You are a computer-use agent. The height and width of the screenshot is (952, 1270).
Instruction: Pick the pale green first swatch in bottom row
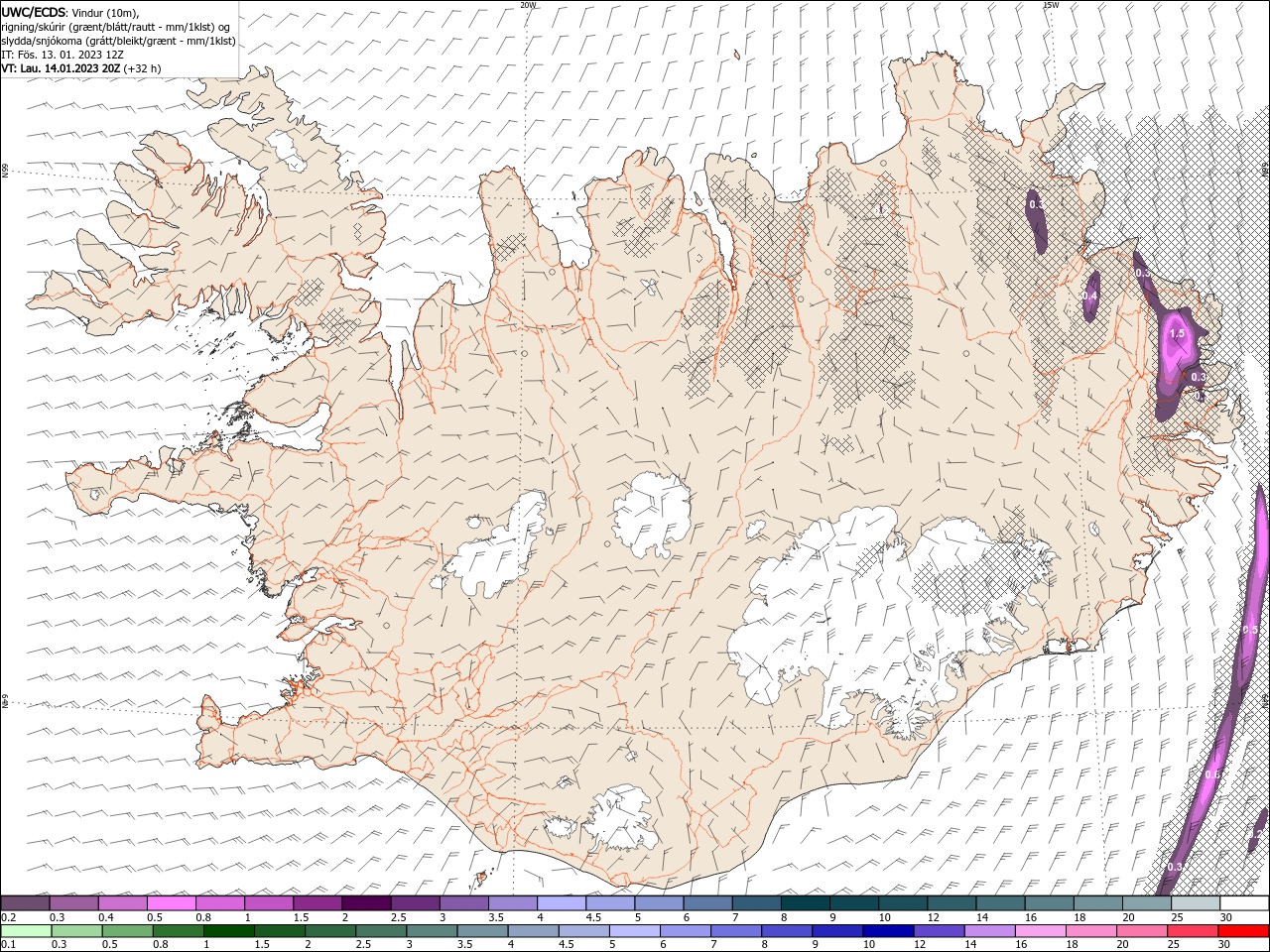pos(26,931)
